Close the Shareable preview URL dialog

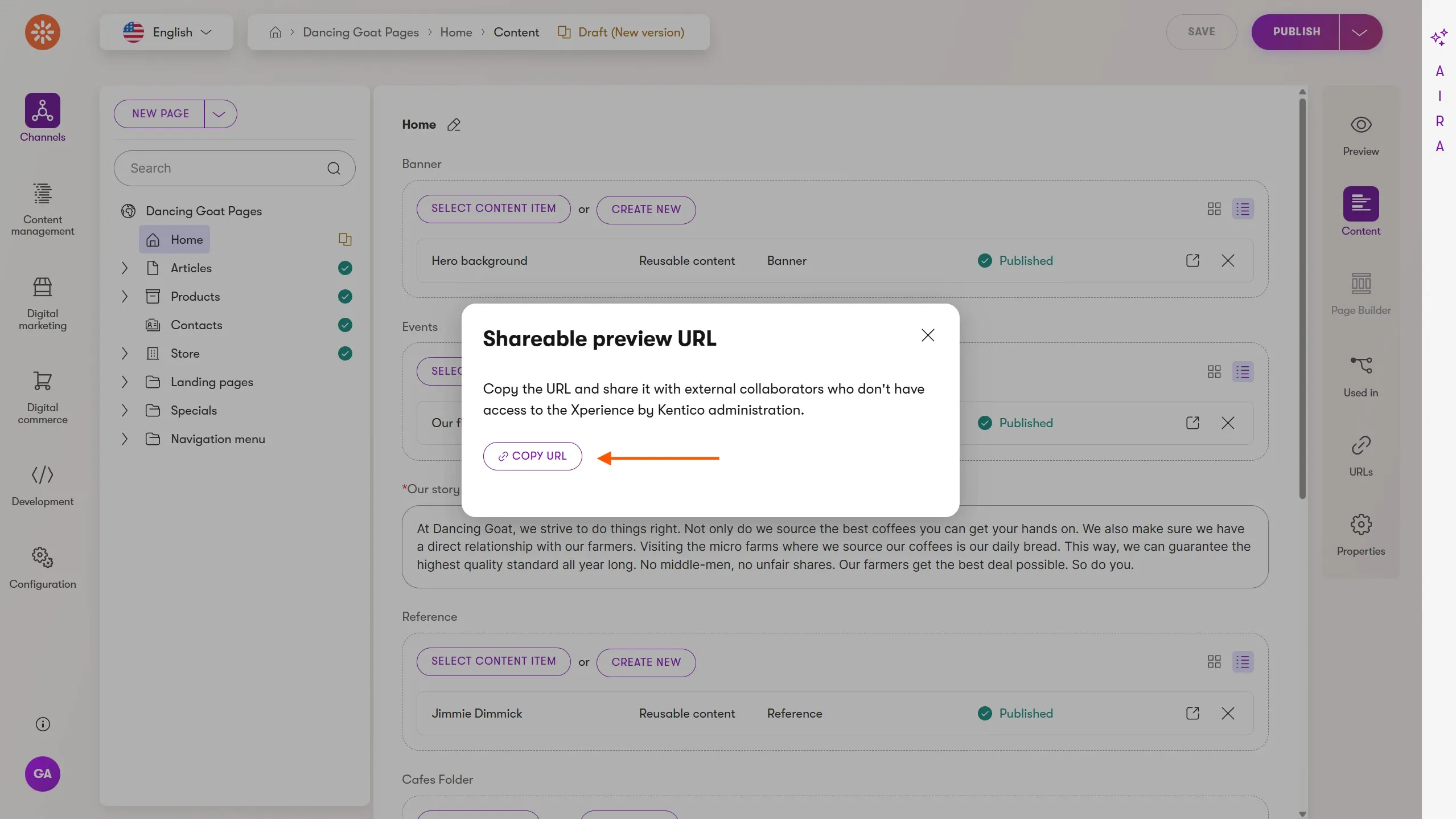tap(928, 335)
